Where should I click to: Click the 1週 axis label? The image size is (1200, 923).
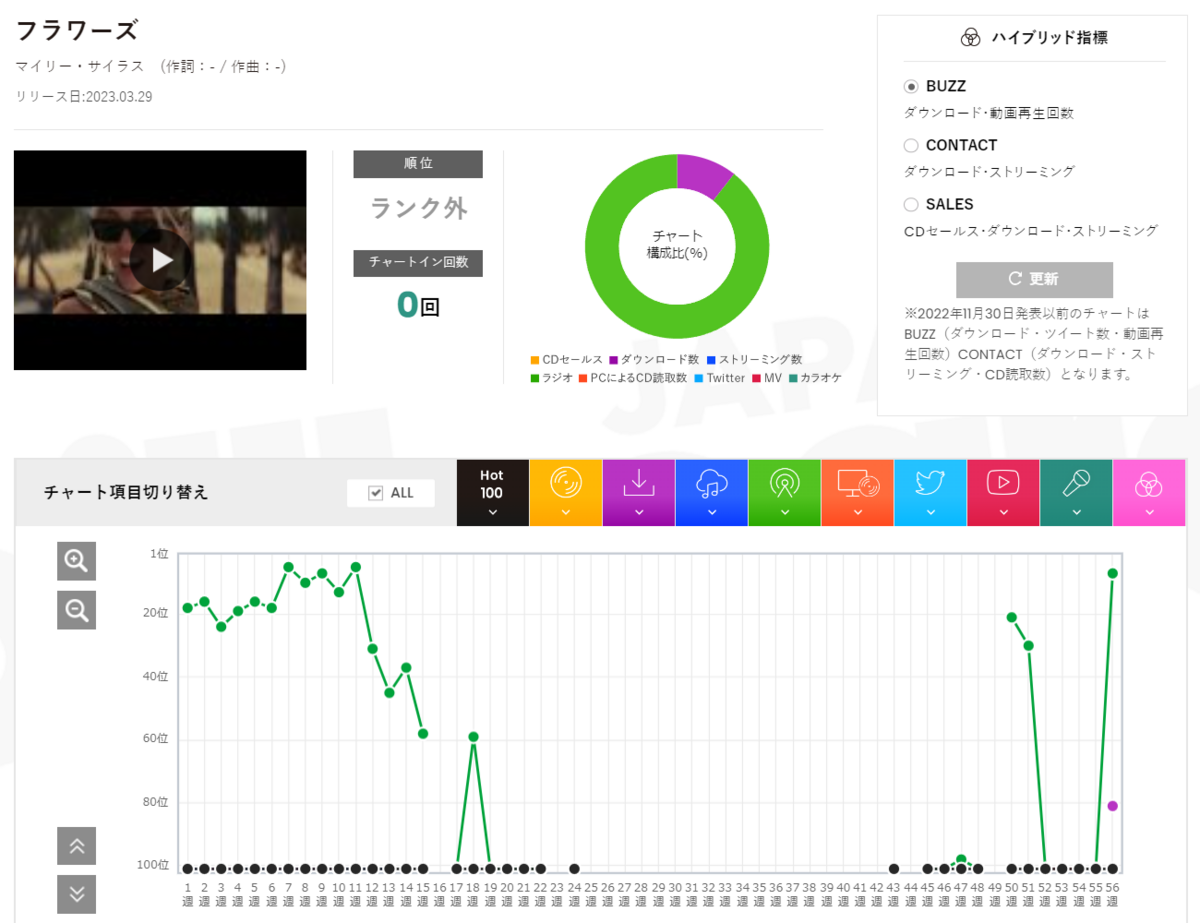(x=187, y=893)
